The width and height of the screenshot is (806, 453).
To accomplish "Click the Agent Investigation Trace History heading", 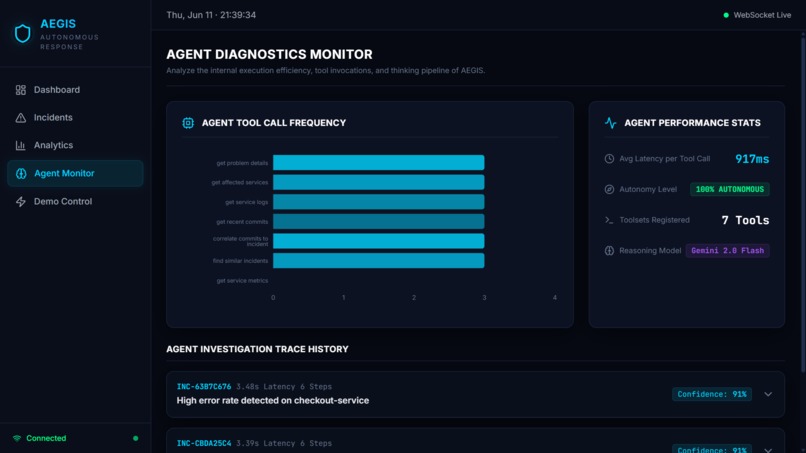I will tap(257, 349).
